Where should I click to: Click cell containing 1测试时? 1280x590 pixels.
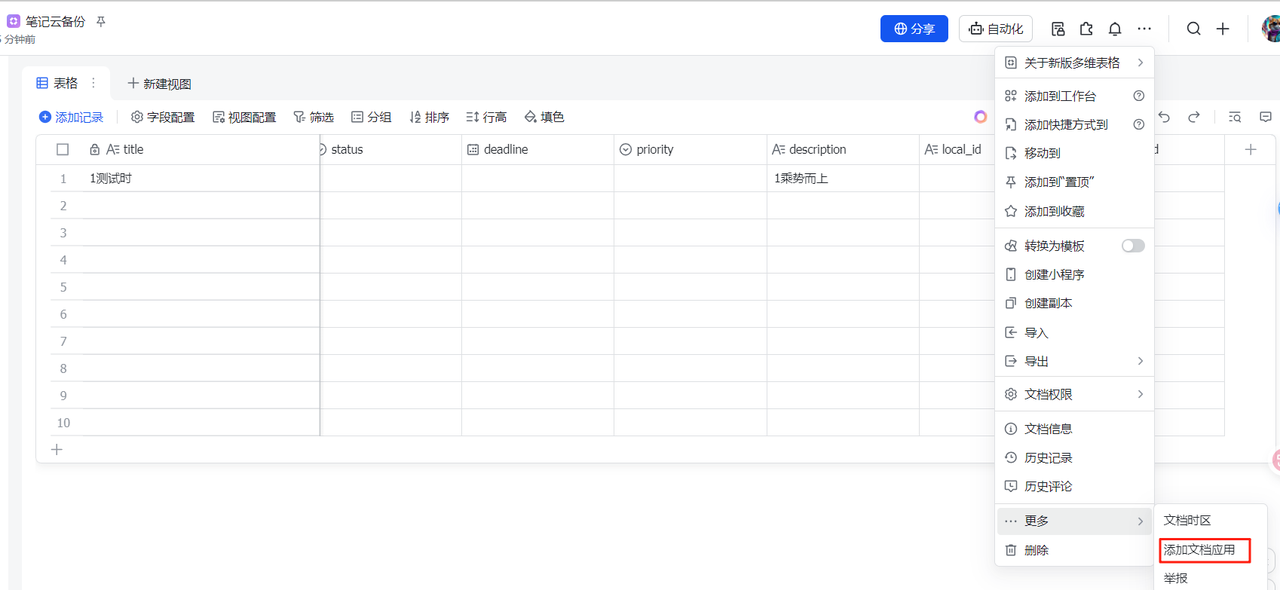pos(200,178)
